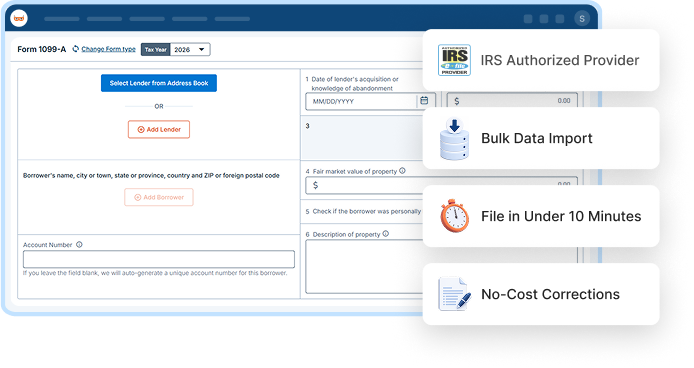Click the 'IRS Authorized Provider' text
694x368 pixels.
pos(560,60)
